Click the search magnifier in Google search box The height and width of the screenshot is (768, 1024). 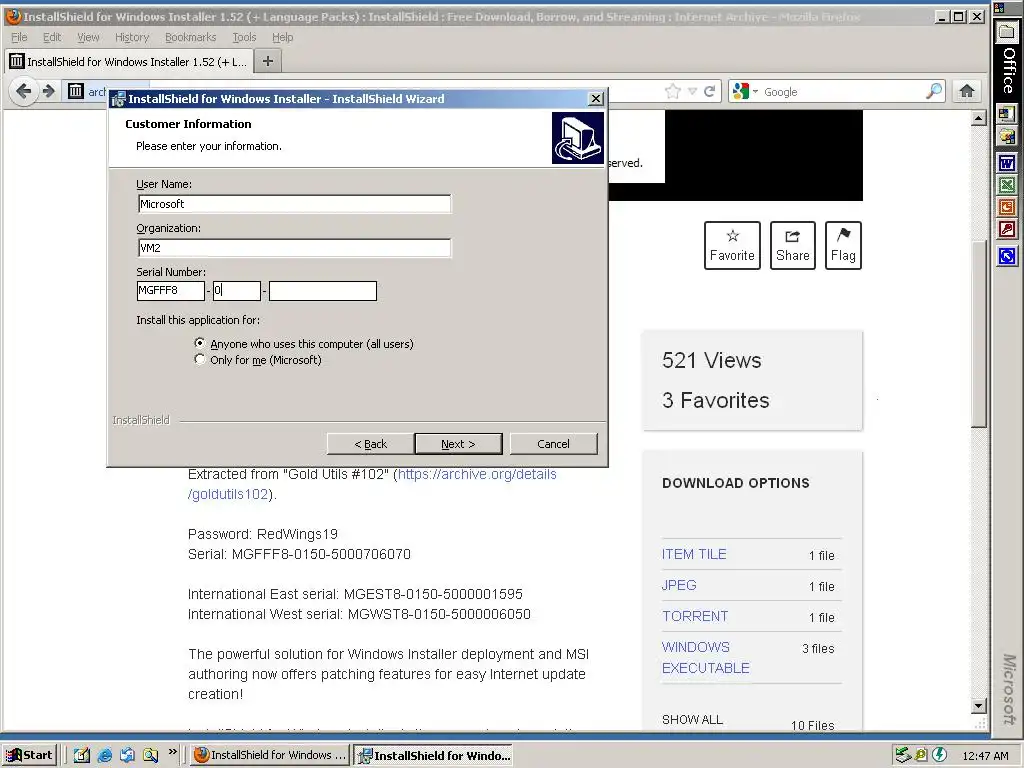click(x=935, y=91)
